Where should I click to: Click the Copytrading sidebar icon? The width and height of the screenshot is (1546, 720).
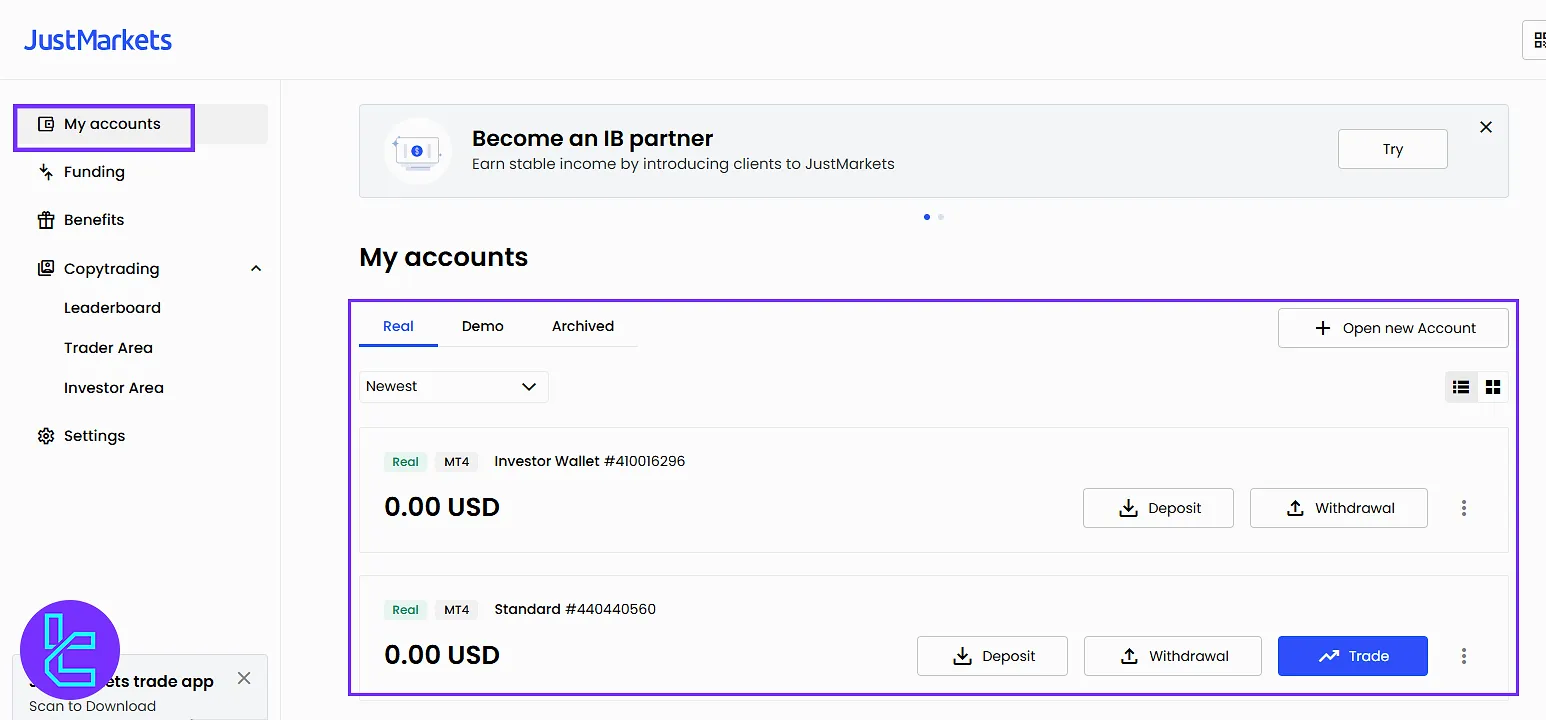(45, 268)
